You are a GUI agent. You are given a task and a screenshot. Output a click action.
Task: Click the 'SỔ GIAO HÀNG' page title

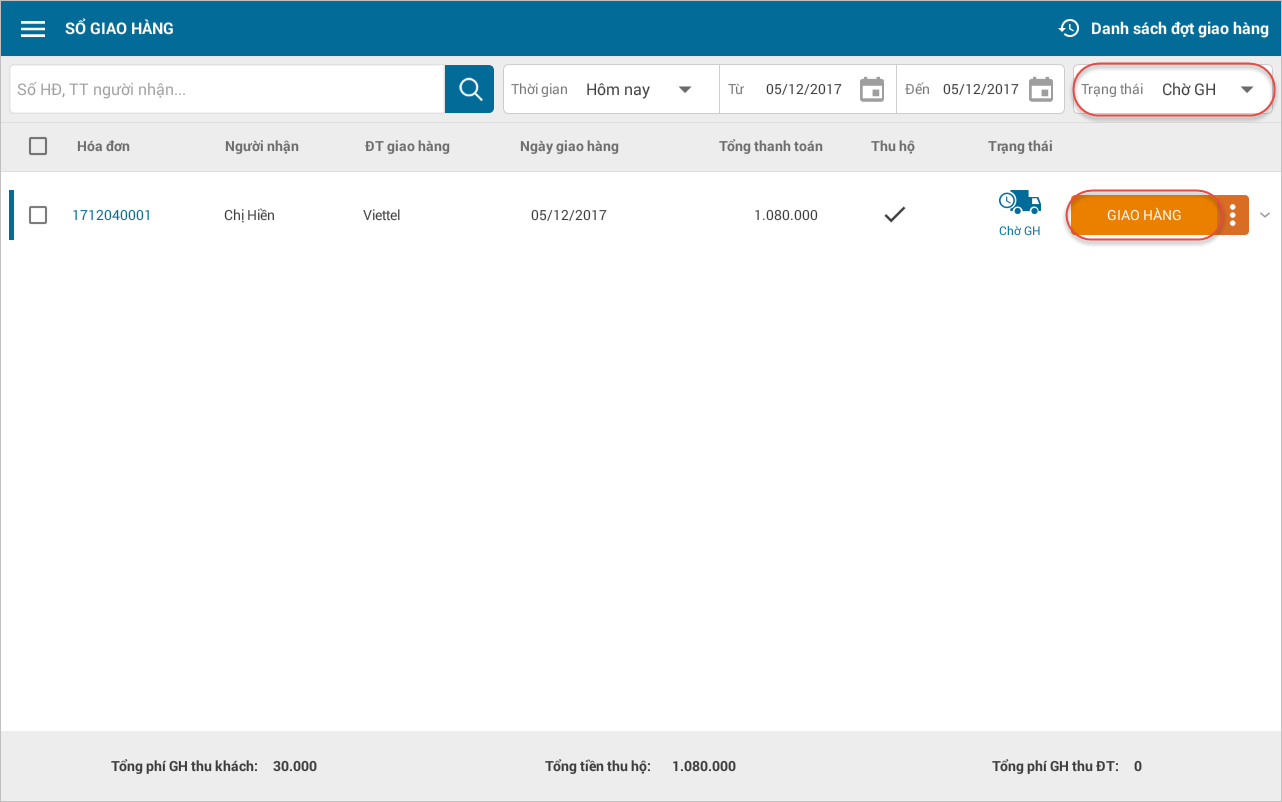119,29
